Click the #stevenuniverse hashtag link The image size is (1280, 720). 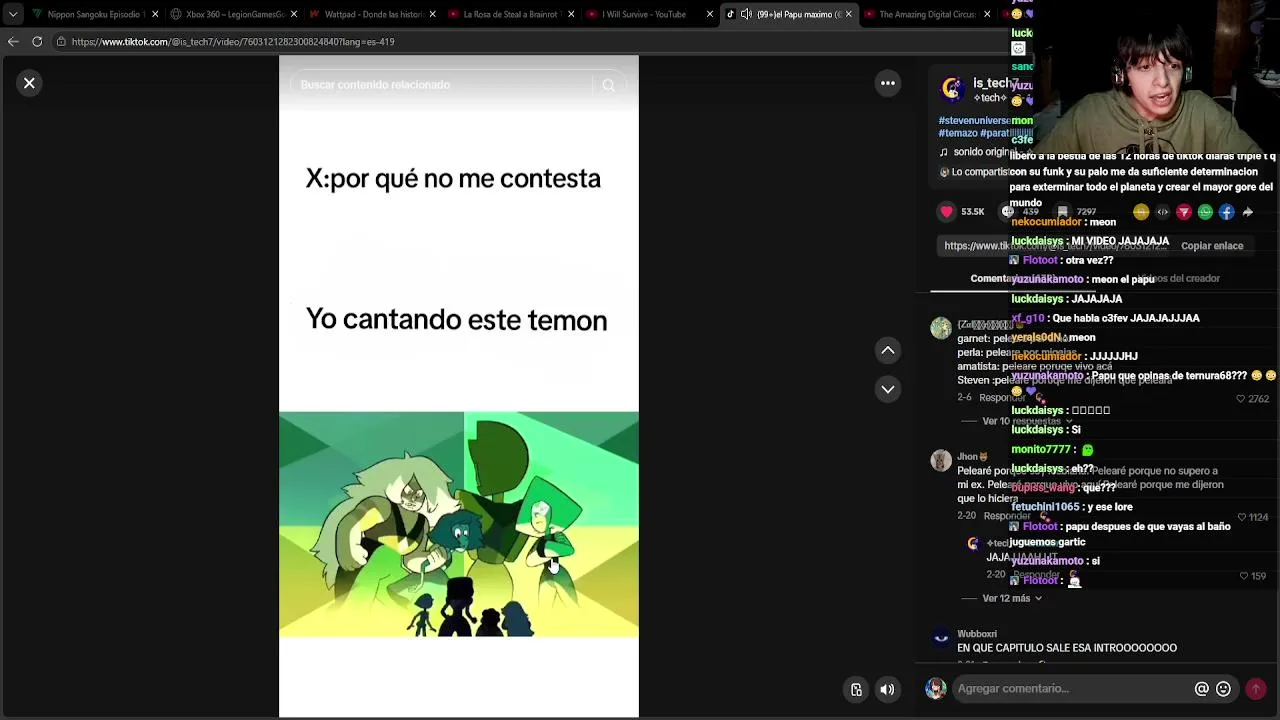click(974, 120)
